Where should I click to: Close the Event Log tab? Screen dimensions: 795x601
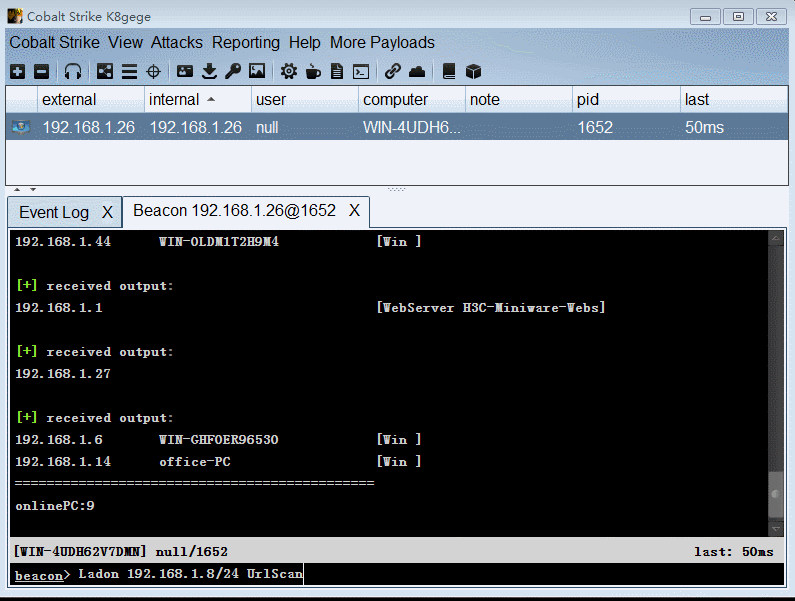(x=107, y=213)
